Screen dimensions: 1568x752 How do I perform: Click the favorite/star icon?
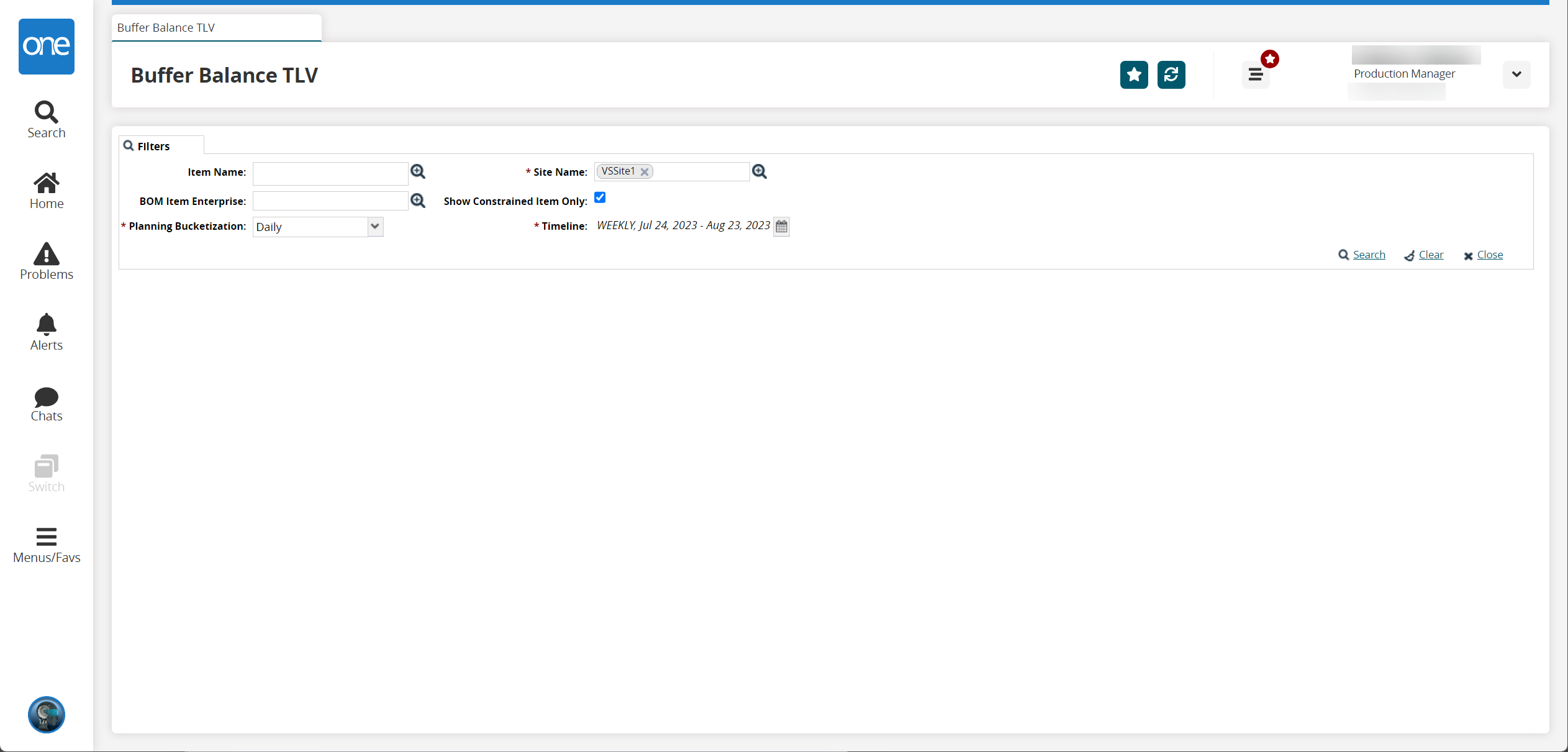[x=1134, y=75]
